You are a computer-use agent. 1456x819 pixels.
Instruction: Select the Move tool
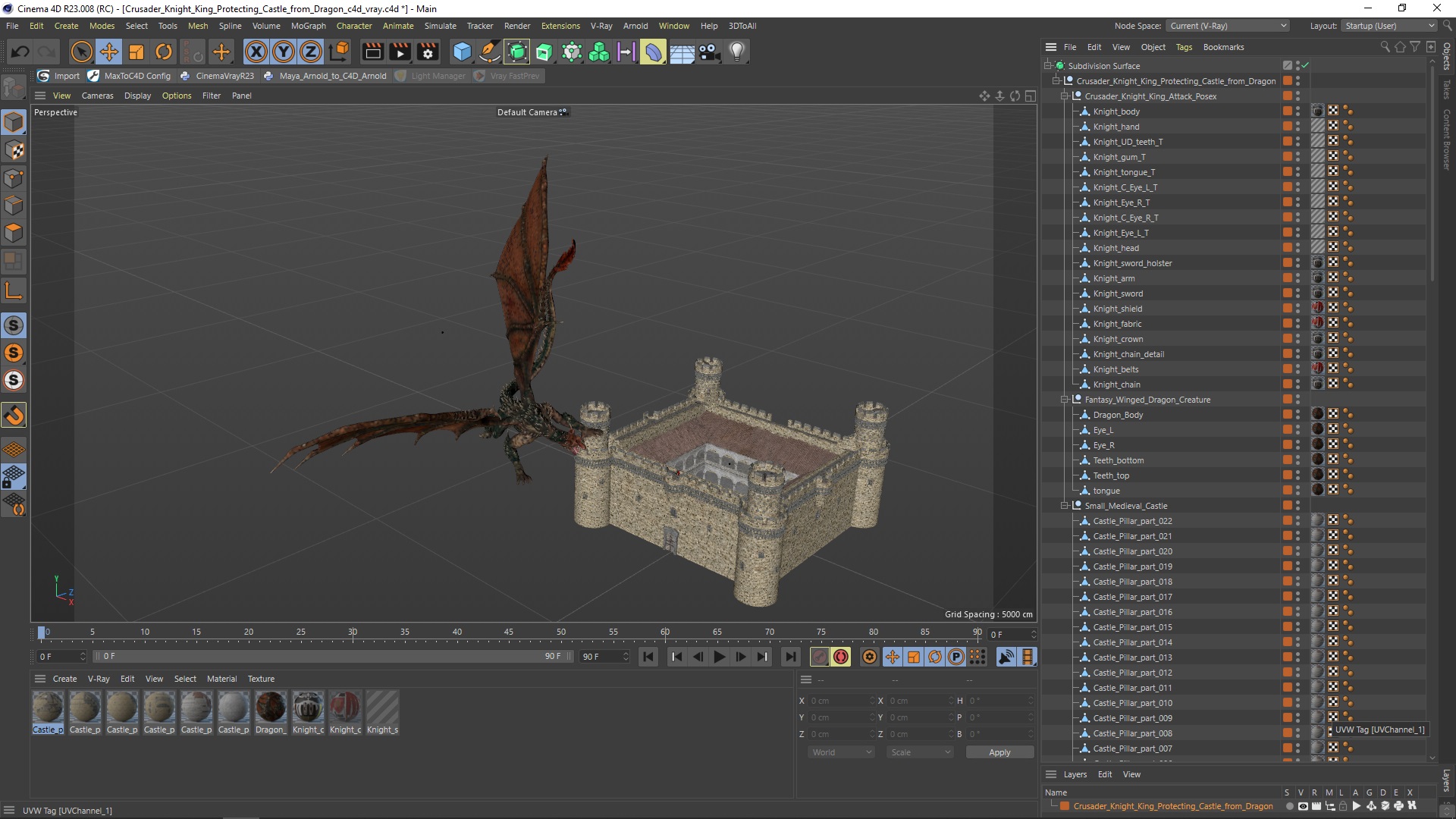click(109, 52)
